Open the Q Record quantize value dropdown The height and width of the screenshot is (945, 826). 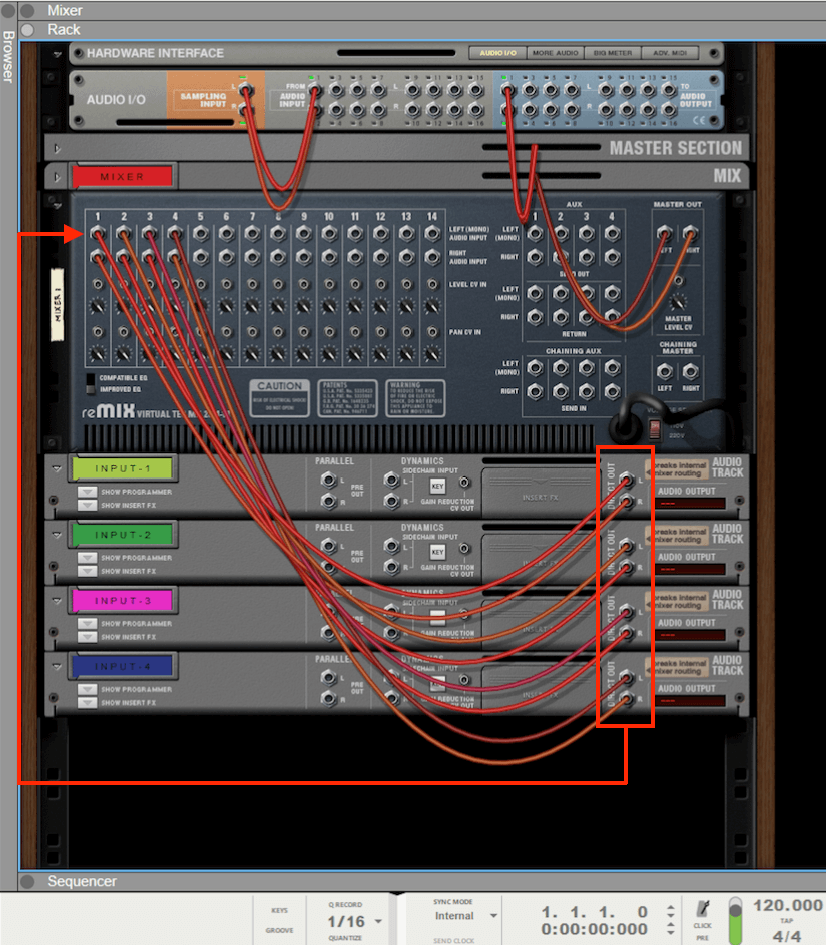(x=378, y=921)
